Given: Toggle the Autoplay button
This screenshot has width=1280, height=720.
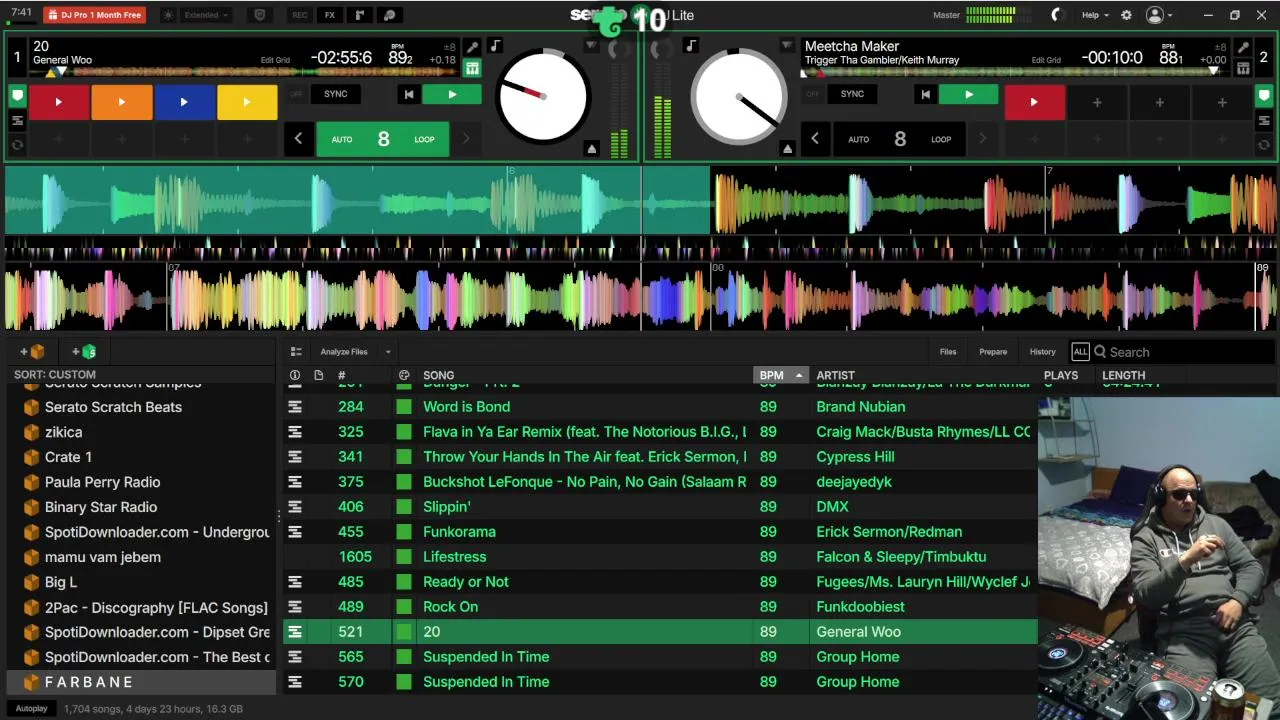Looking at the screenshot, I should 31,709.
